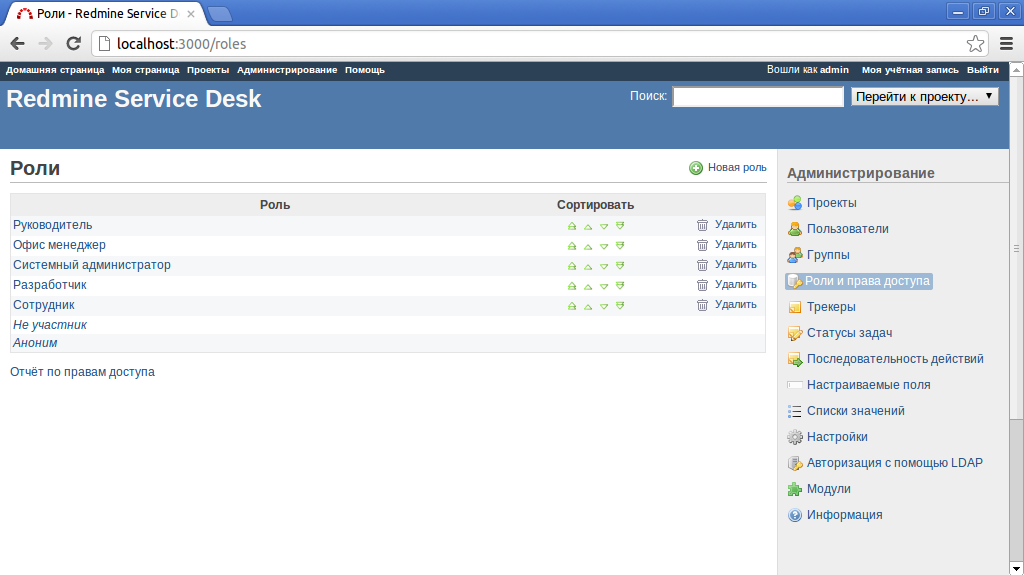
Task: Move Руководитель role up one
Action: [x=588, y=226]
